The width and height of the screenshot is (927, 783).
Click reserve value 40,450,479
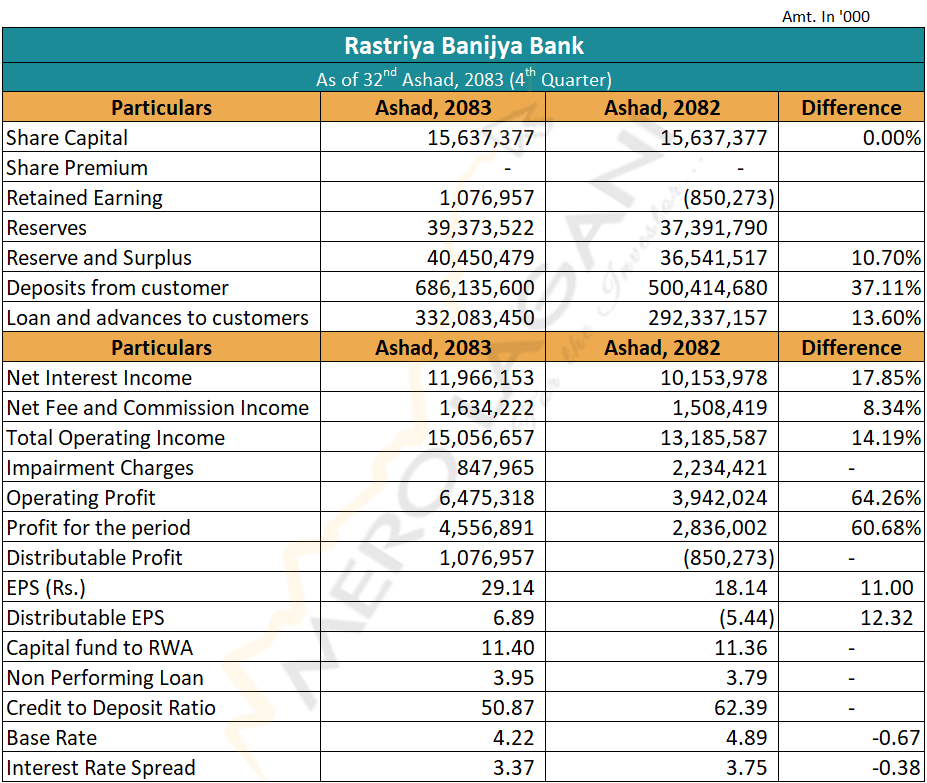480,258
